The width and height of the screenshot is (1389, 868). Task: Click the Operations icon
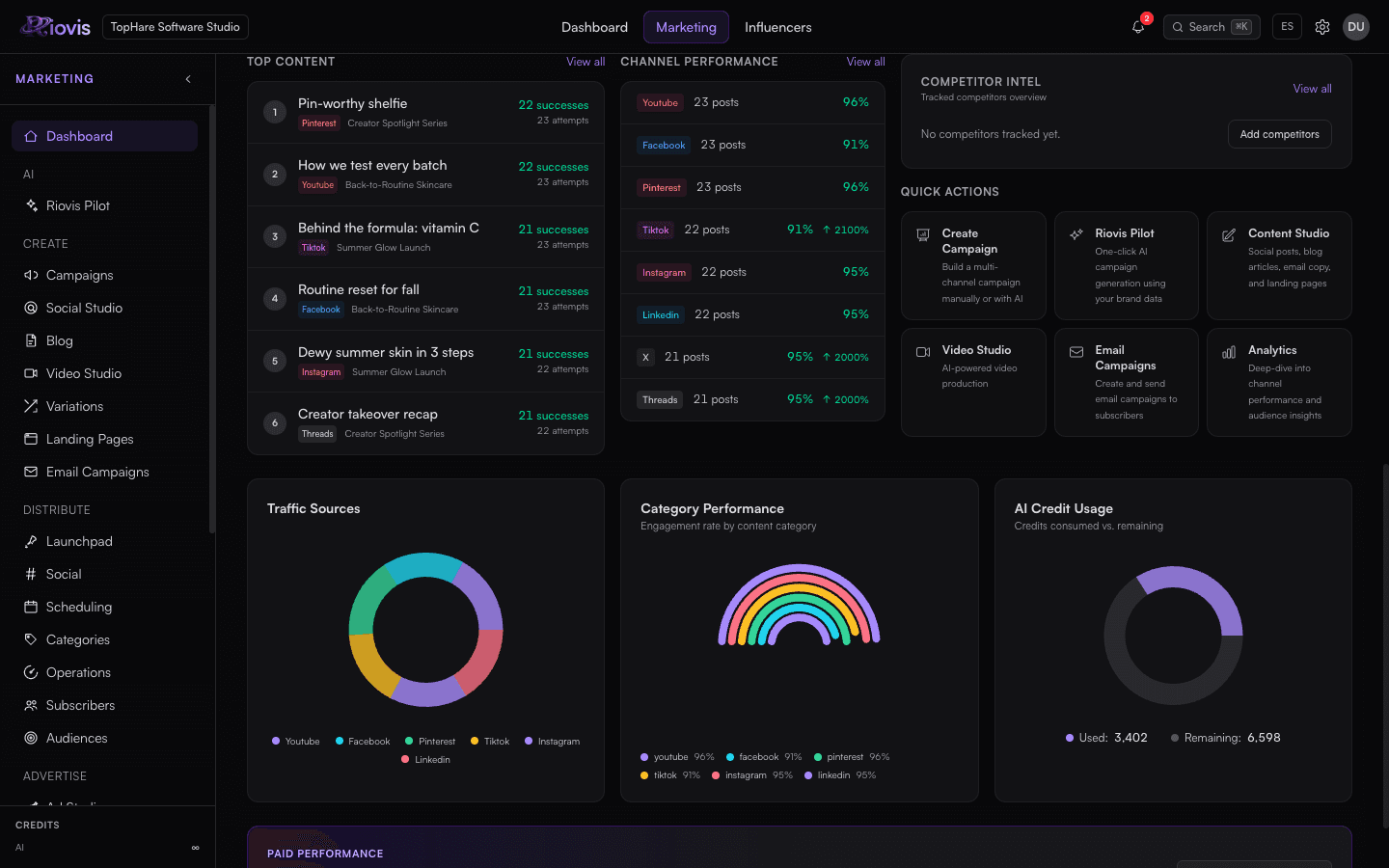pyautogui.click(x=31, y=672)
